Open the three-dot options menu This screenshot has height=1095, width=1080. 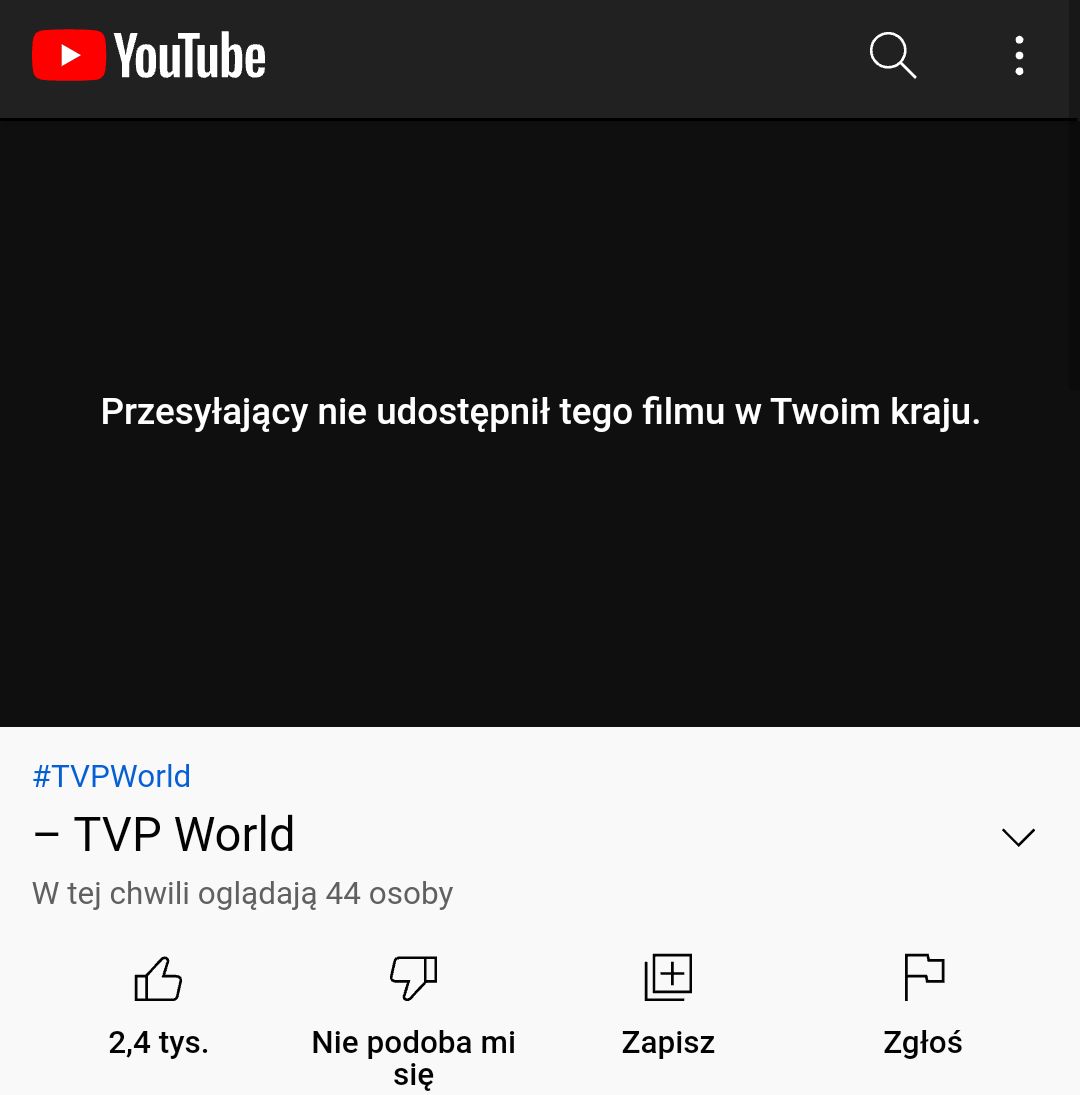tap(1019, 55)
